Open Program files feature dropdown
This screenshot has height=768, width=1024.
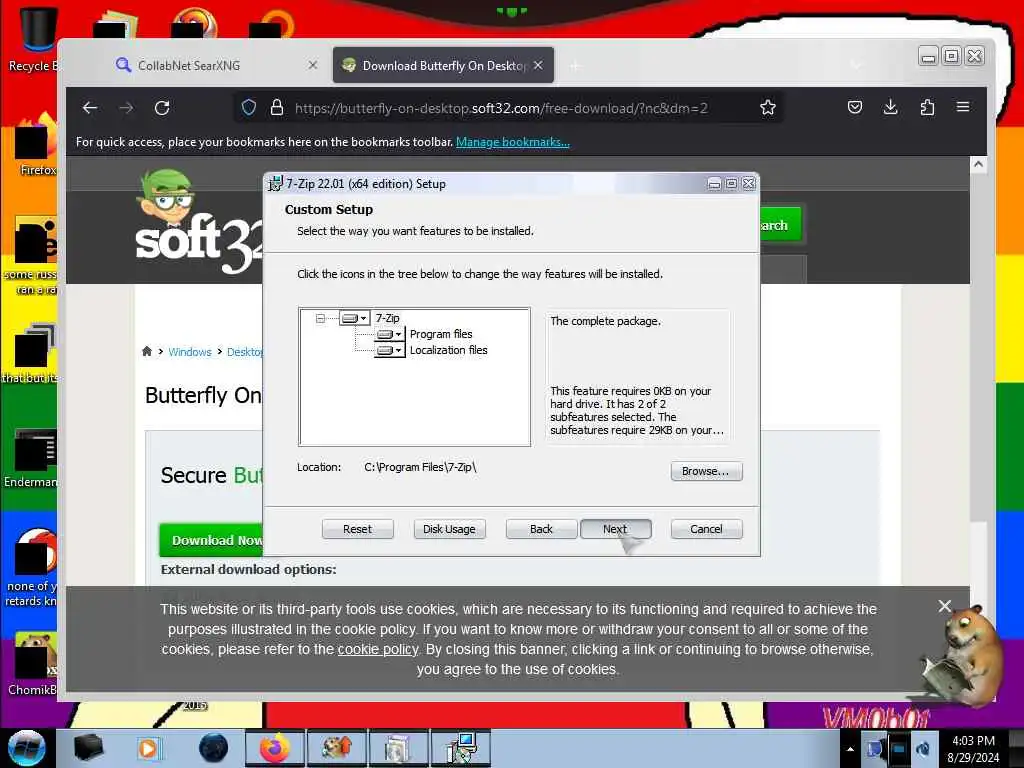click(389, 334)
